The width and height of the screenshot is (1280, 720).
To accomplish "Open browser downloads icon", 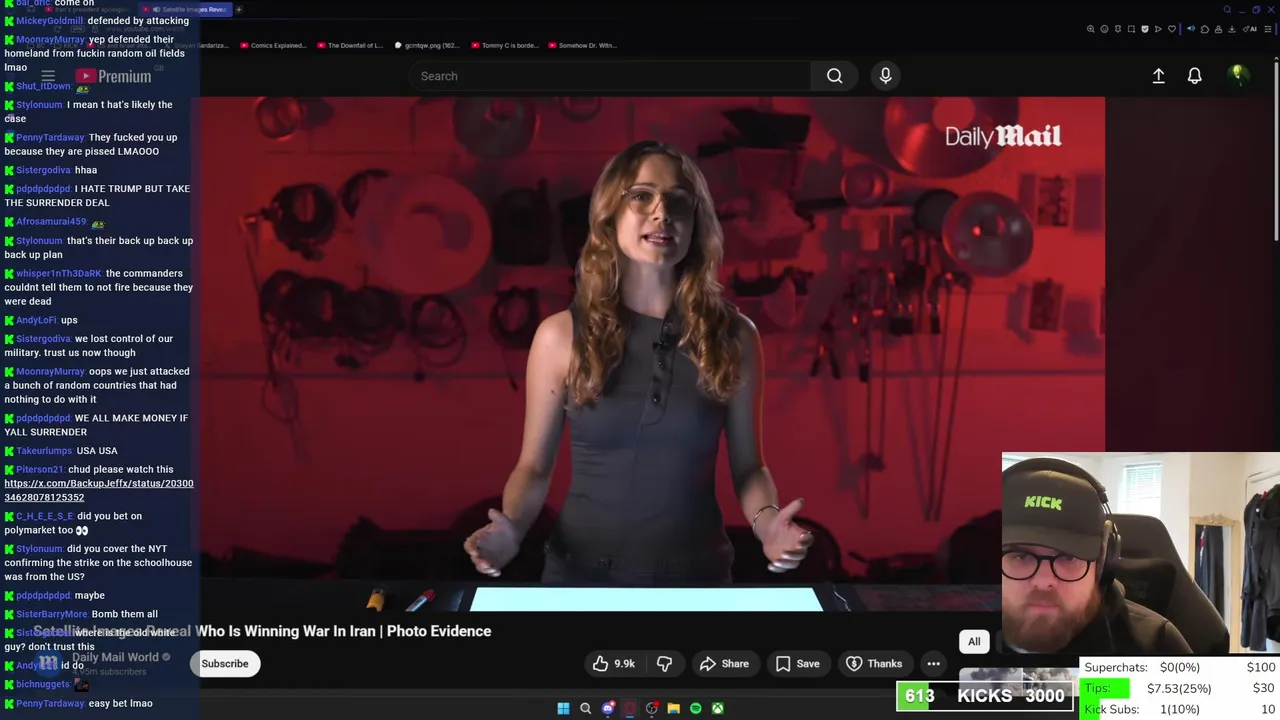I will click(x=1232, y=29).
